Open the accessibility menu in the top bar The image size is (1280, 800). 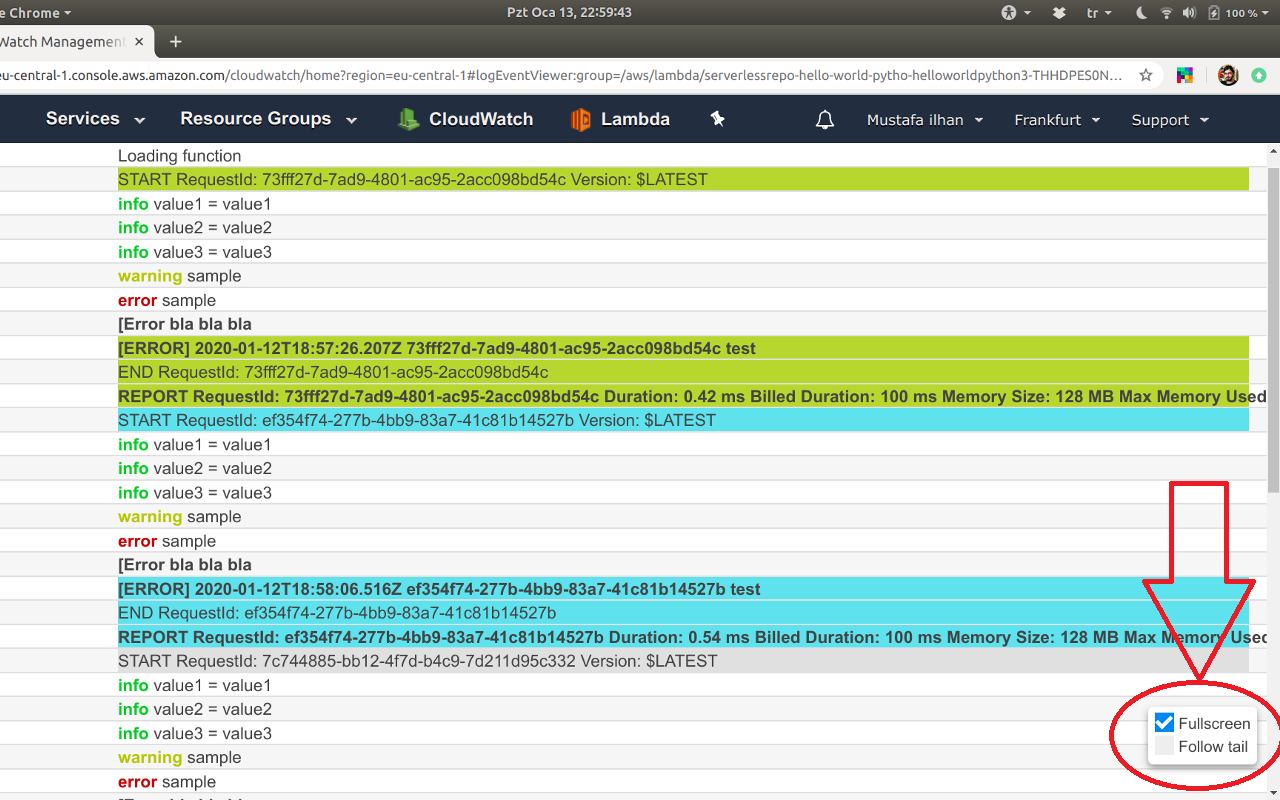[x=1009, y=12]
